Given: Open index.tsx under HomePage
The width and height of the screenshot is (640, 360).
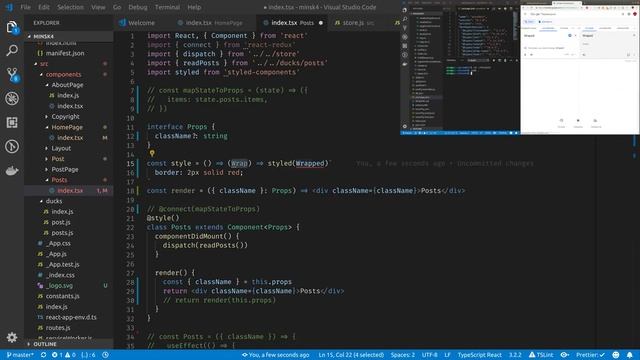Looking at the screenshot, I should 69,138.
